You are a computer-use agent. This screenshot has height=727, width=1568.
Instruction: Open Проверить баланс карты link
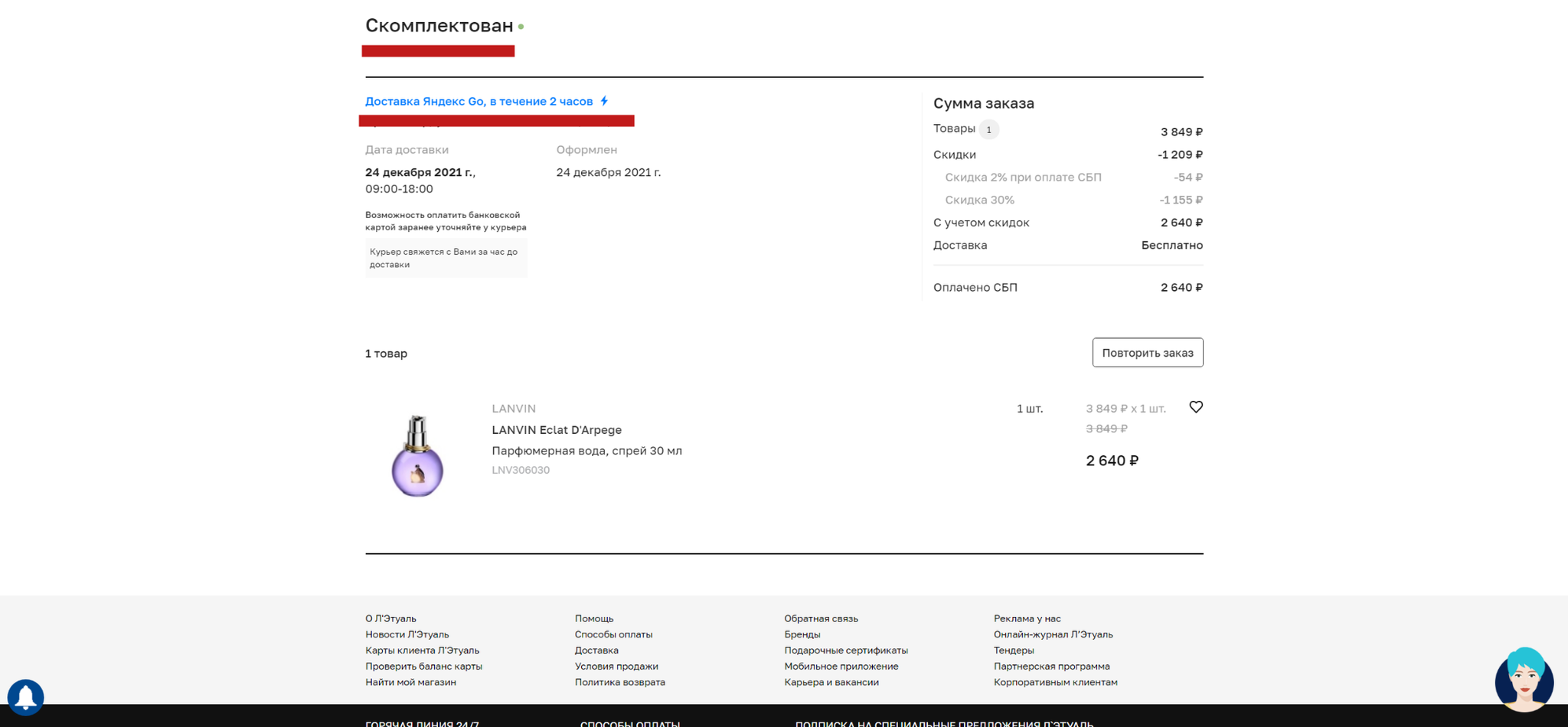point(424,667)
